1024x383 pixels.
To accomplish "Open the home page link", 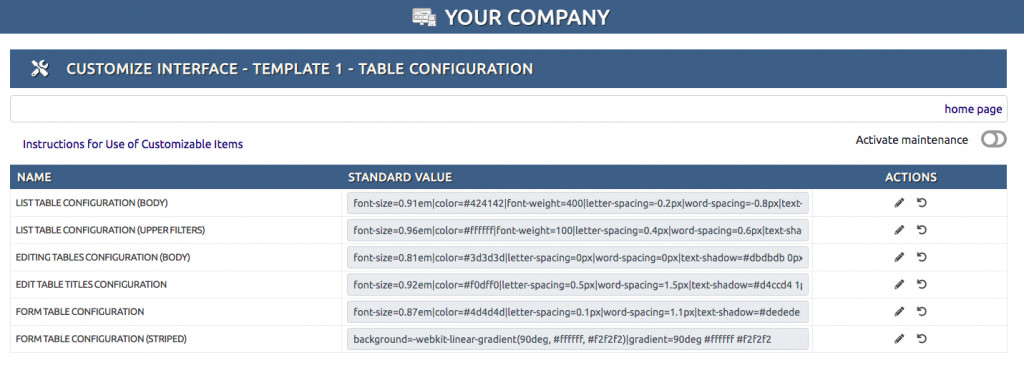I will tap(973, 109).
